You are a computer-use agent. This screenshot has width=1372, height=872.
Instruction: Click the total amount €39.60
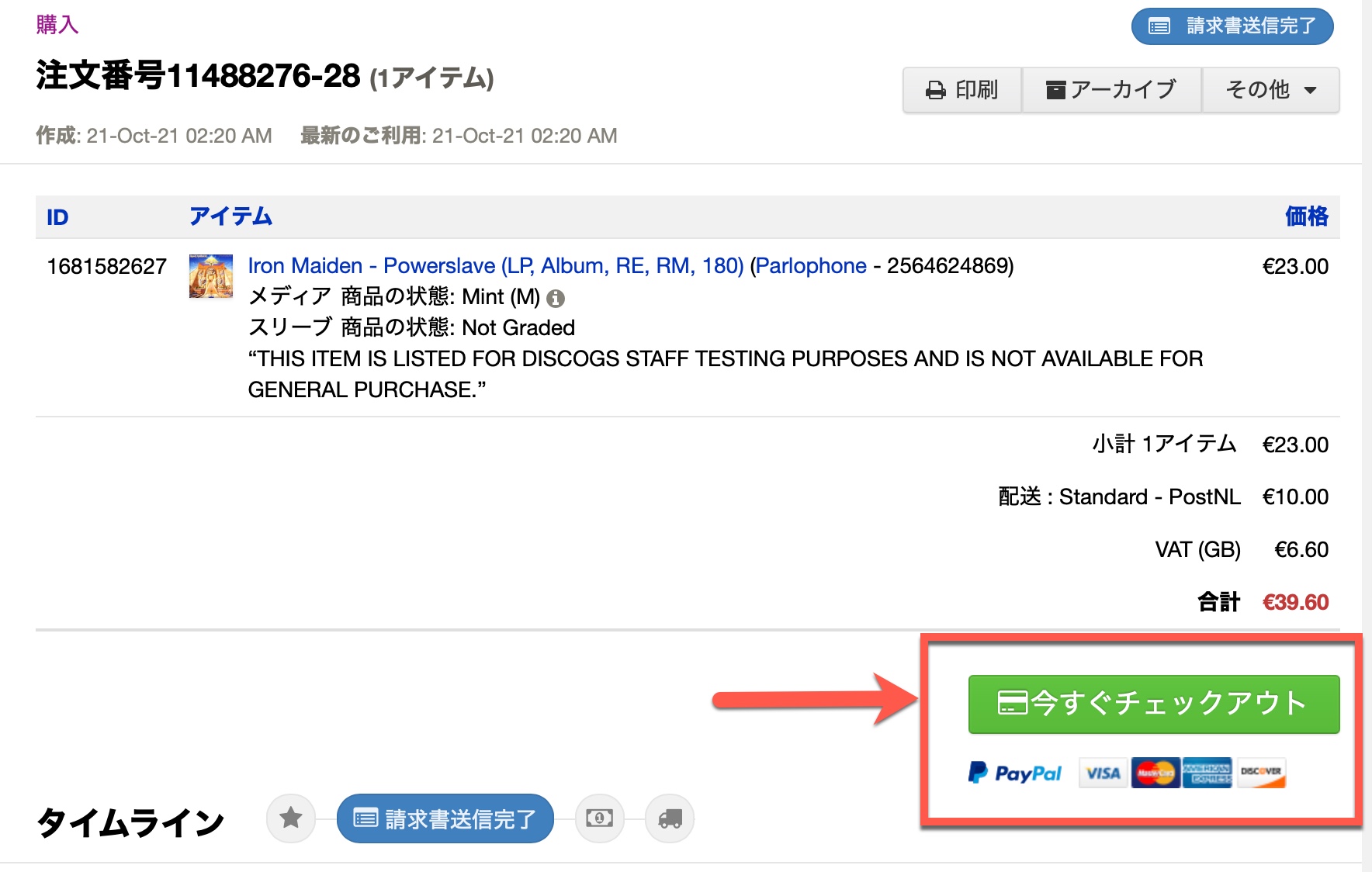pyautogui.click(x=1295, y=602)
